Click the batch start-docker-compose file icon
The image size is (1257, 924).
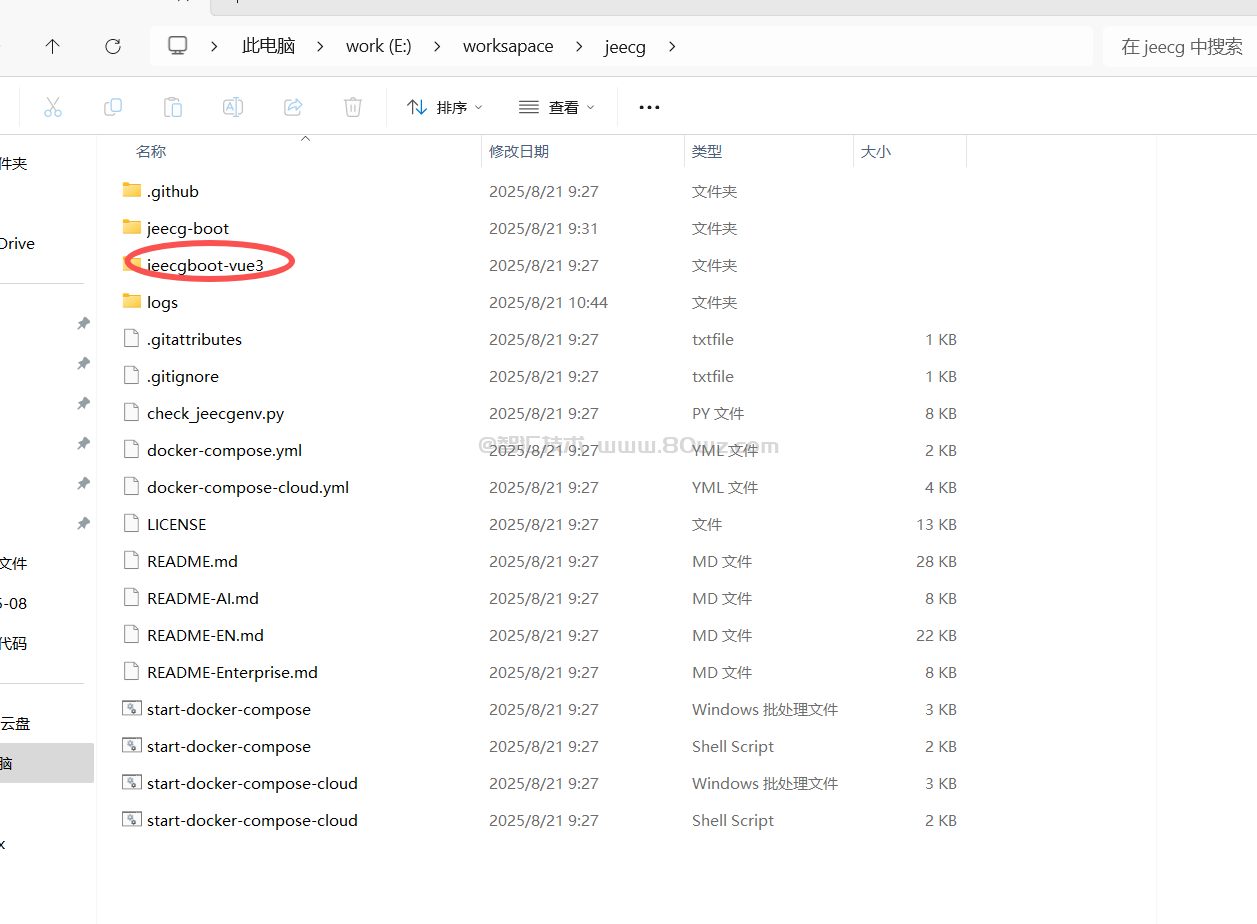131,708
